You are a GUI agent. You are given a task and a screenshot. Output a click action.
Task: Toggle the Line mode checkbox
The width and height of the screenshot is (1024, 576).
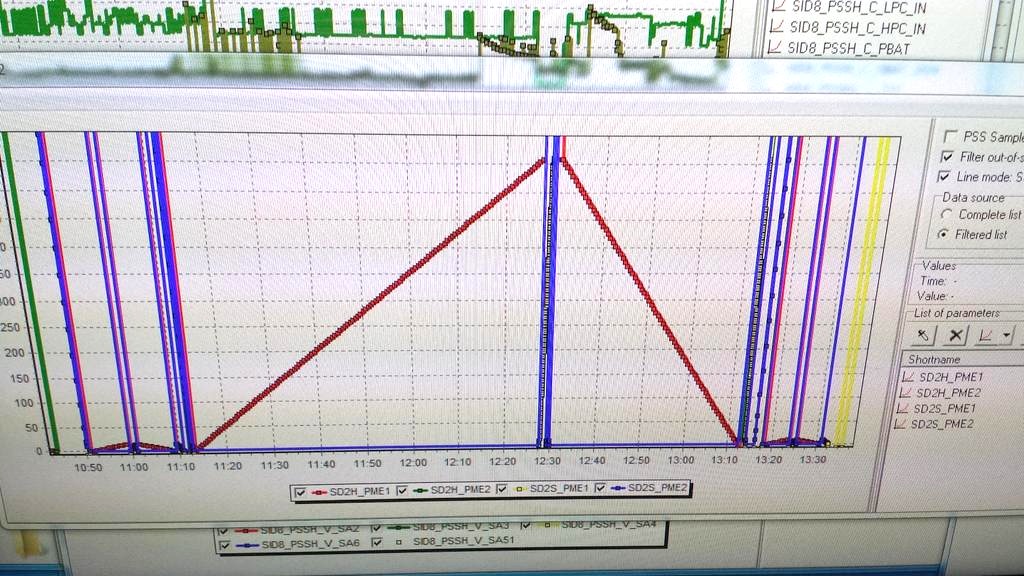coord(944,176)
